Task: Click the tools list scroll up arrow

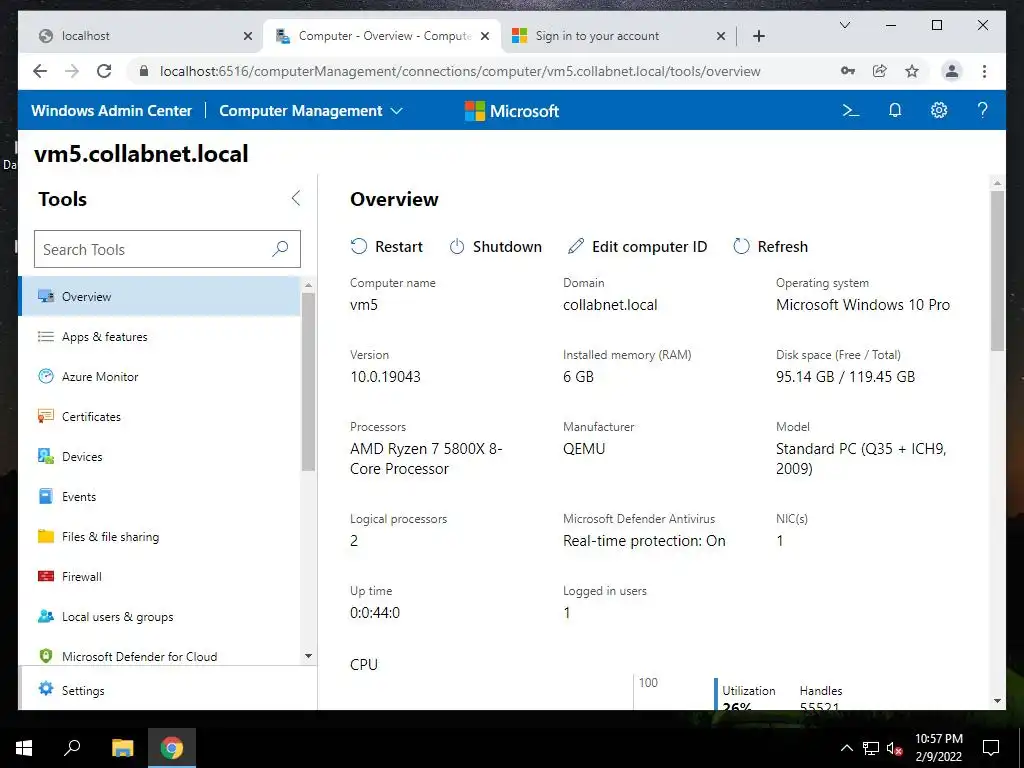Action: (x=308, y=285)
